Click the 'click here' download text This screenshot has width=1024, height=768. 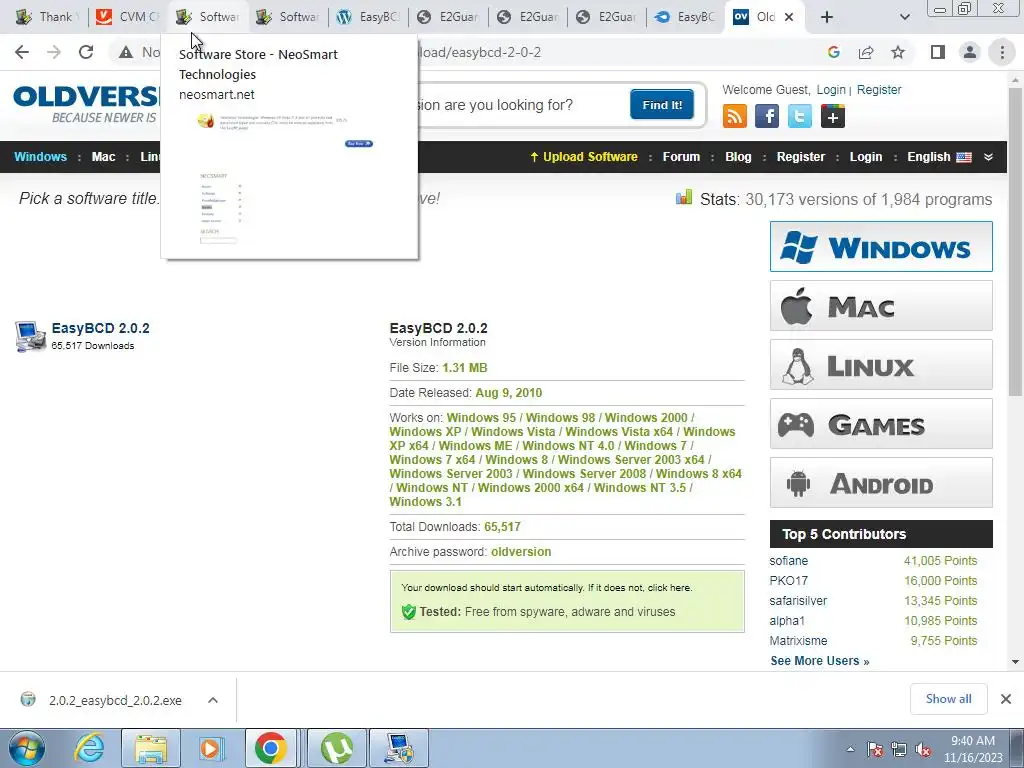coord(669,588)
